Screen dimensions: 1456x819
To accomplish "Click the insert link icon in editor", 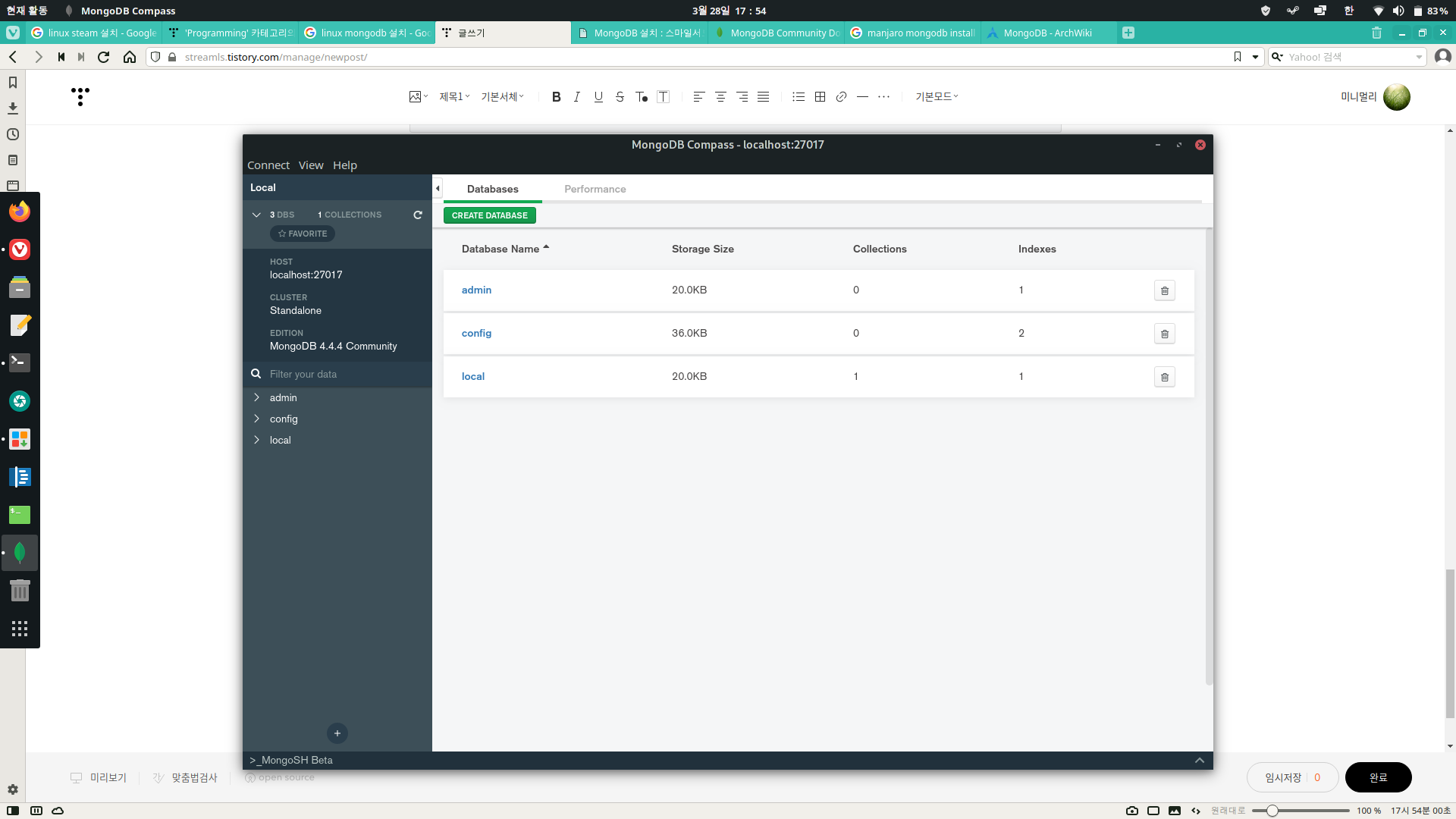I will tap(841, 97).
